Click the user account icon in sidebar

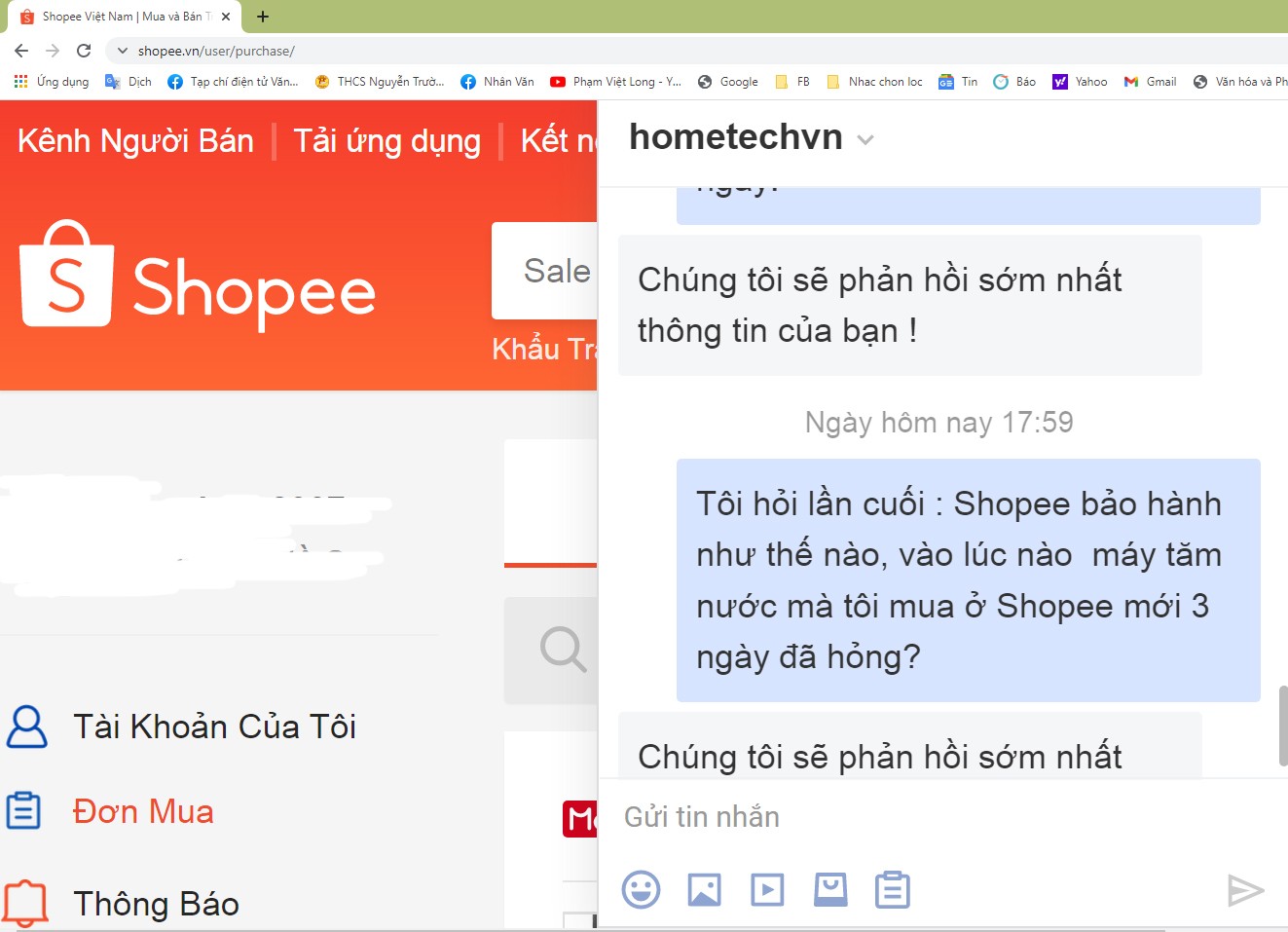pyautogui.click(x=26, y=727)
